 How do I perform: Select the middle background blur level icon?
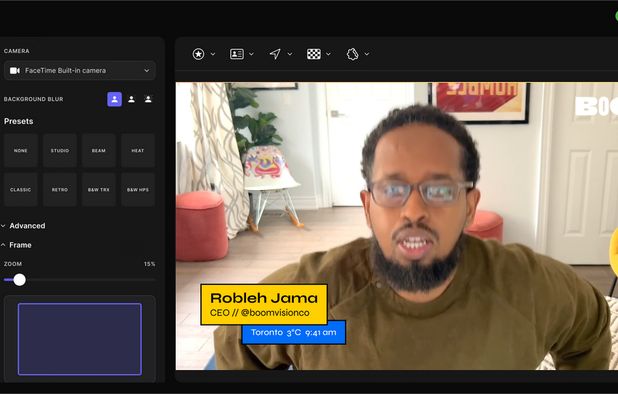click(x=132, y=99)
